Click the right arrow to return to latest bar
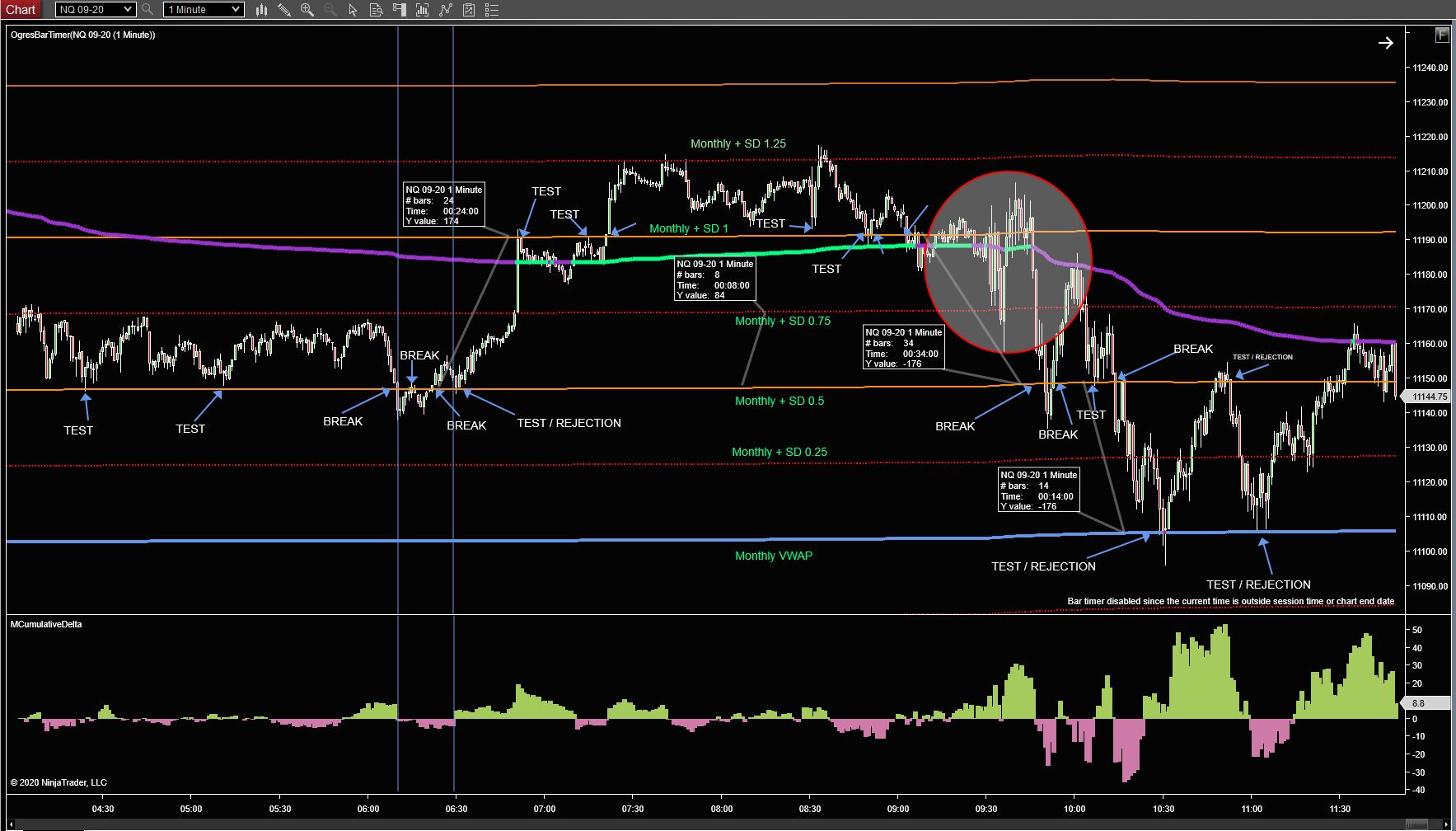Viewport: 1456px width, 831px height. coord(1386,43)
